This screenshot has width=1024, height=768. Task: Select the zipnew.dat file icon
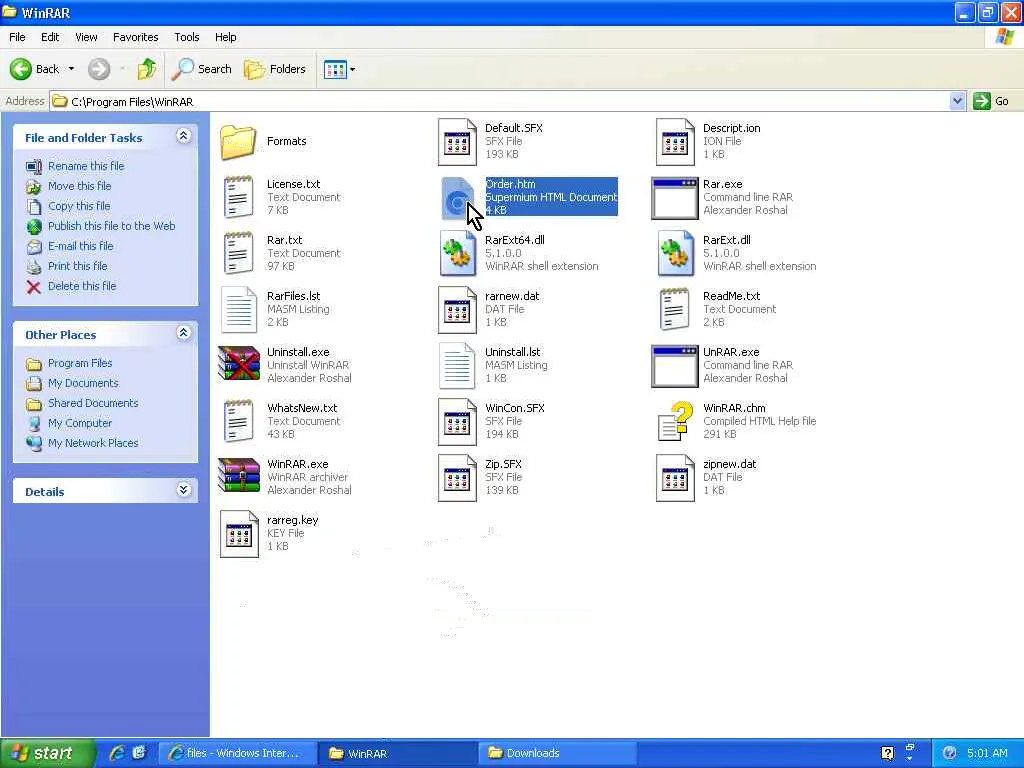675,477
